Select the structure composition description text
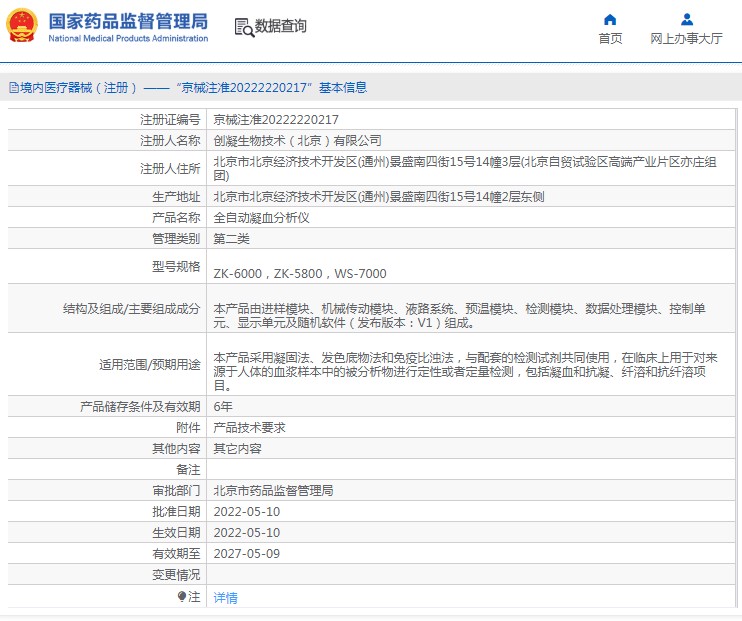The height and width of the screenshot is (621, 742). pos(459,316)
